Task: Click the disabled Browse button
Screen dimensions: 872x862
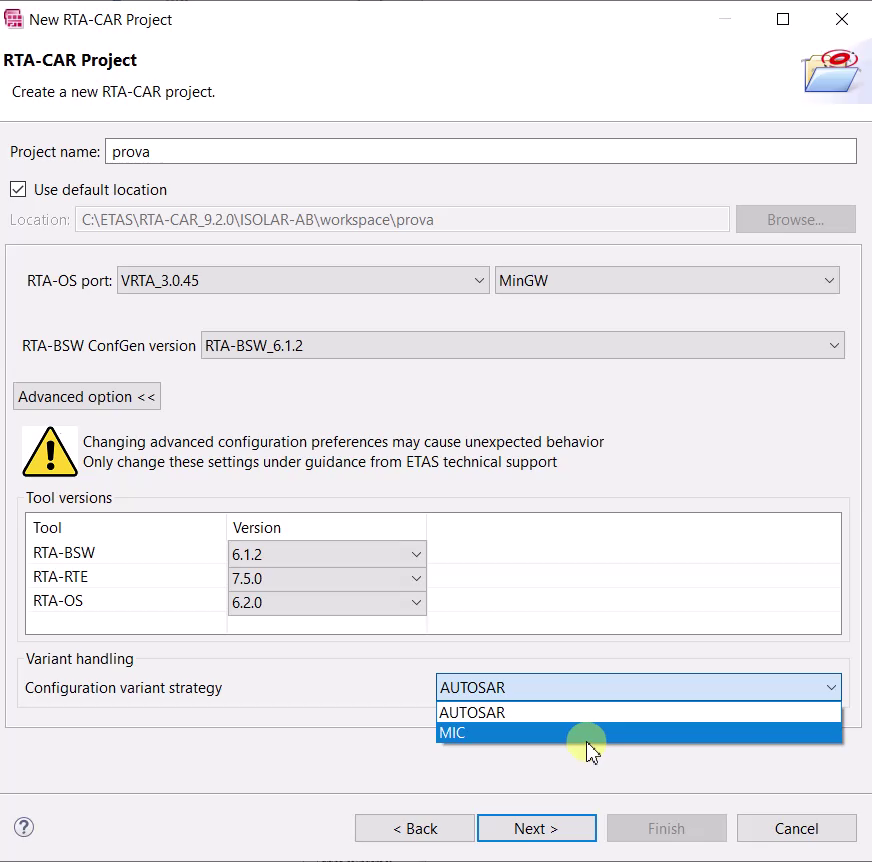Action: 795,219
